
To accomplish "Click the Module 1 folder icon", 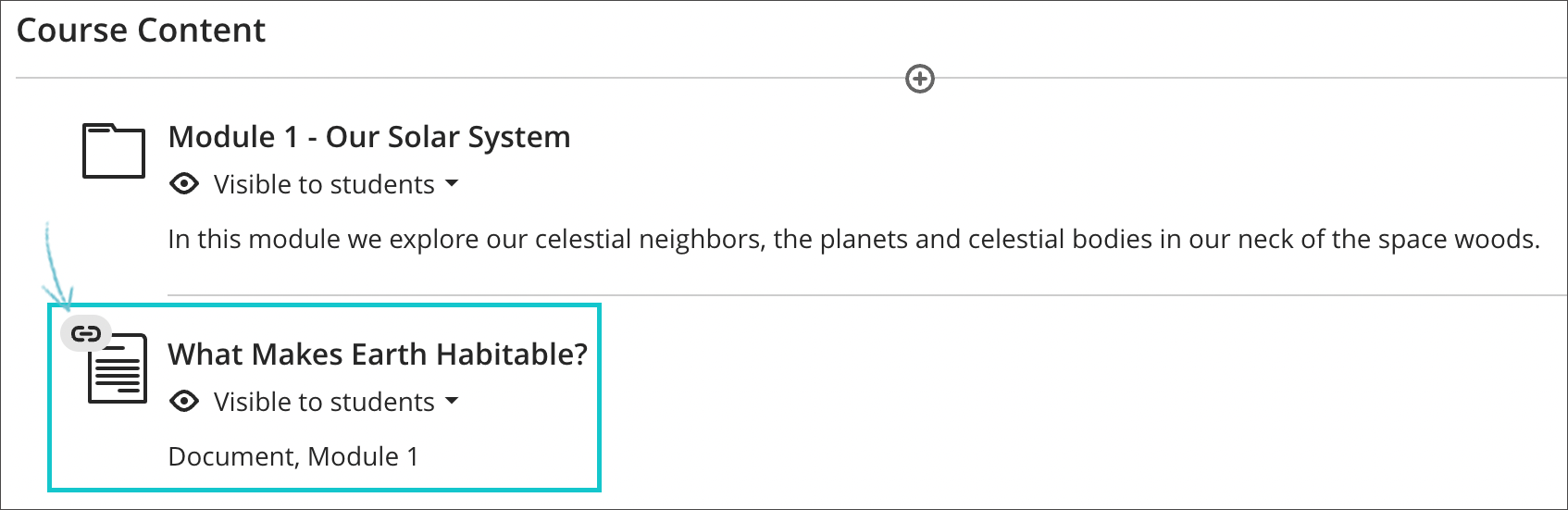I will click(x=113, y=150).
